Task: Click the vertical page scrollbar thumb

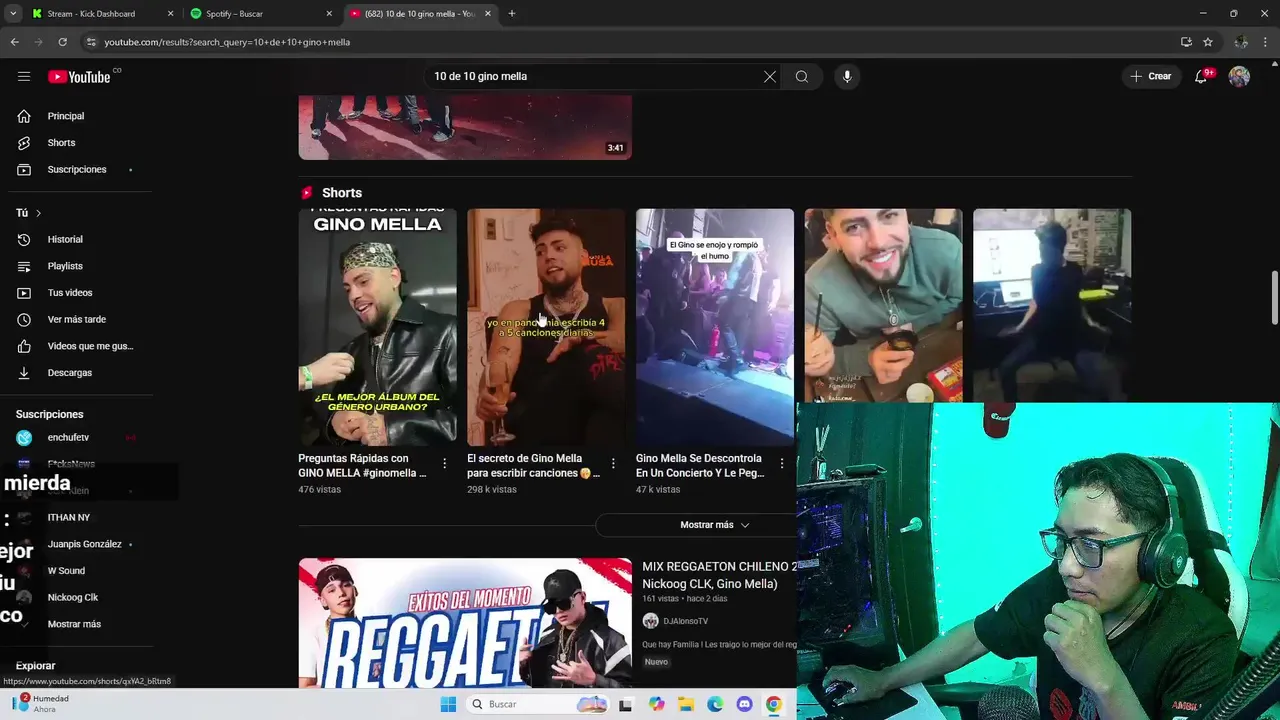Action: [x=1274, y=297]
